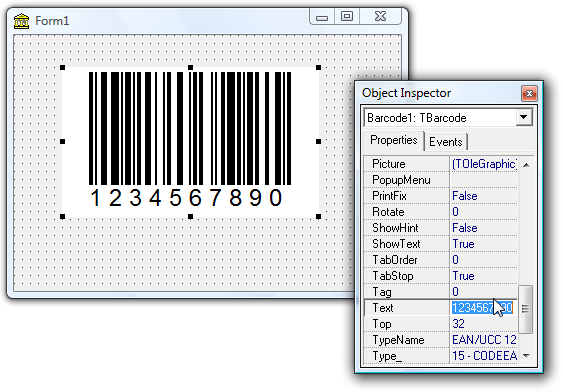Switch to the Events tab
Screen dimensions: 563x392
point(446,142)
